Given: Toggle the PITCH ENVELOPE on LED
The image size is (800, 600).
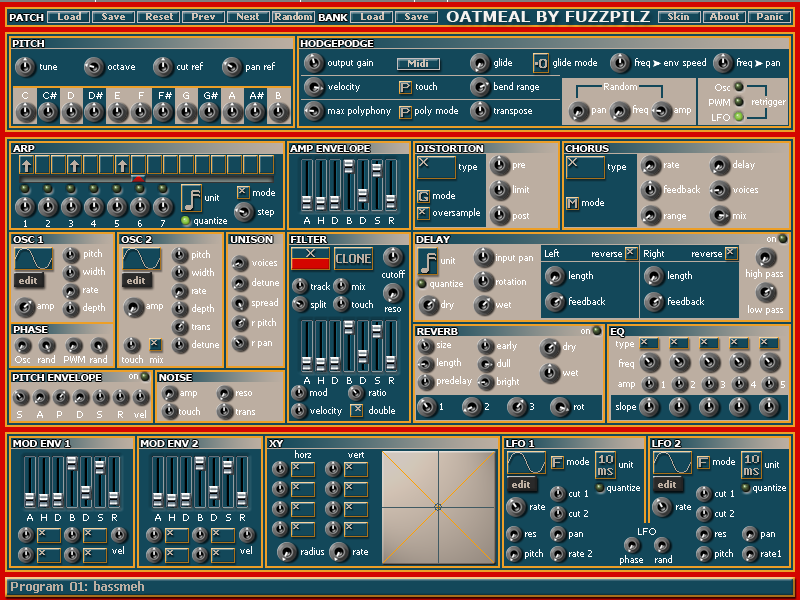Looking at the screenshot, I should (x=145, y=377).
